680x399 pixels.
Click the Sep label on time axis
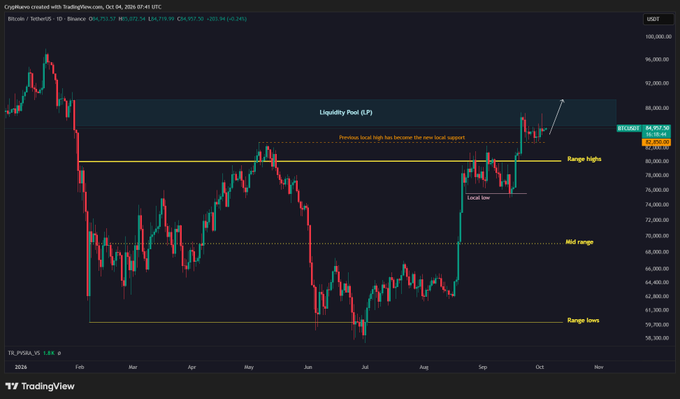483,367
